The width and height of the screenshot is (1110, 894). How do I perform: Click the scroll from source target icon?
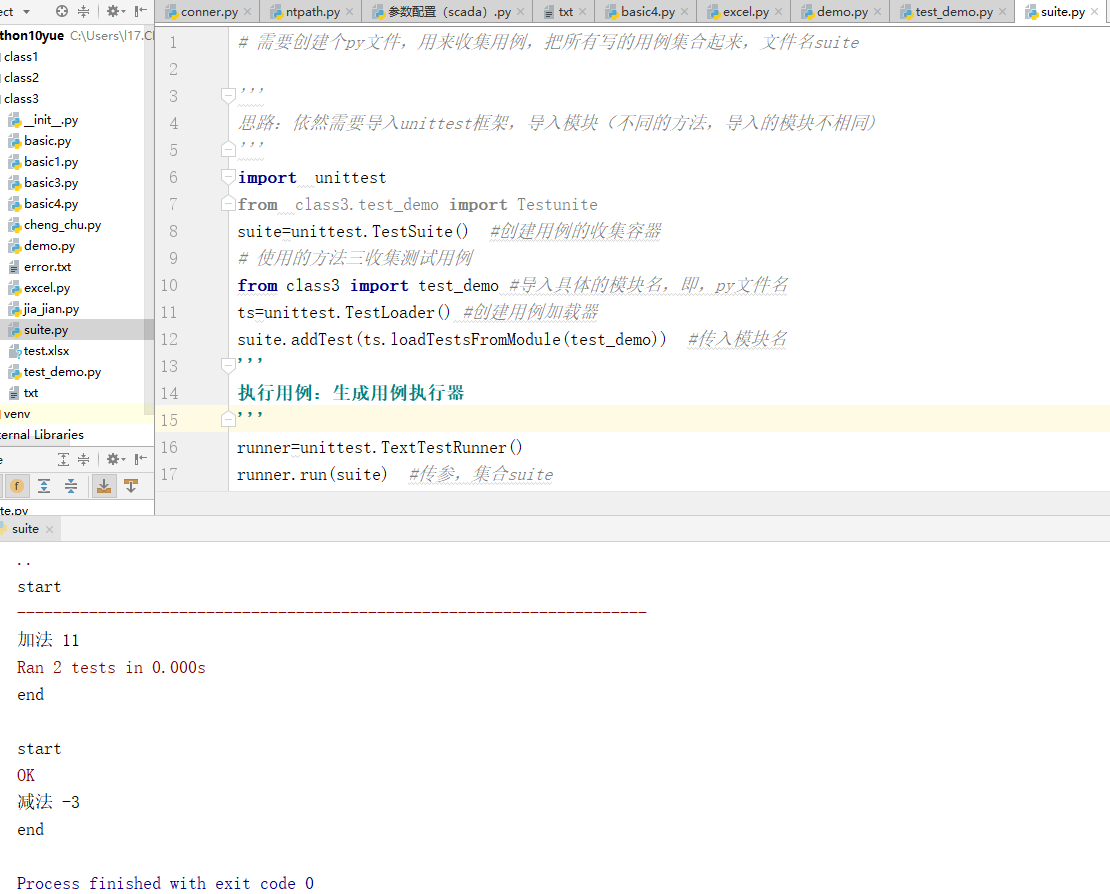click(62, 11)
